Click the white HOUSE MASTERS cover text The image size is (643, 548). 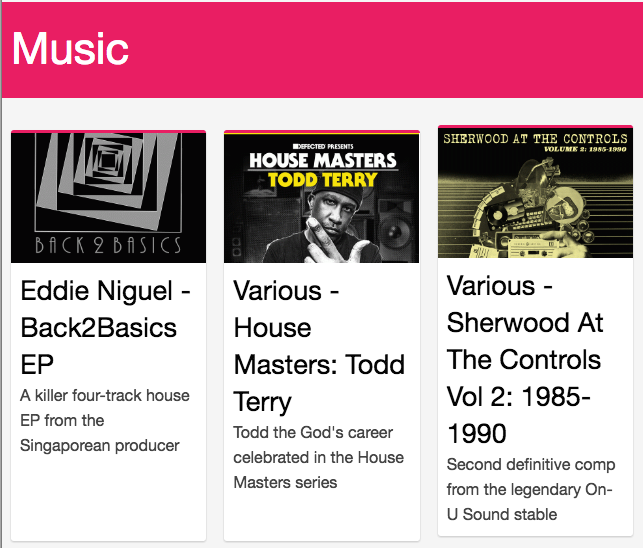pos(322,160)
